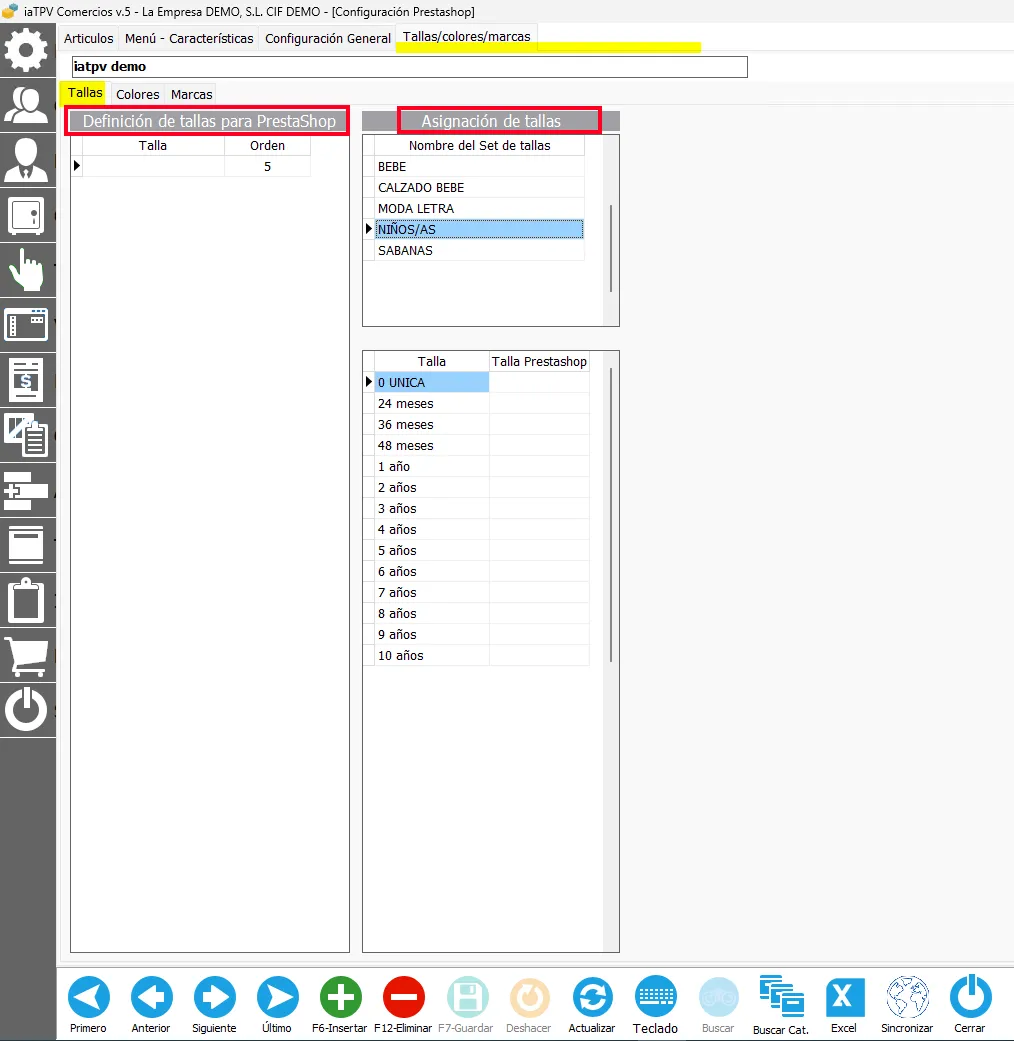Open the settings gear icon in sidebar
This screenshot has height=1041, width=1014.
[27, 50]
